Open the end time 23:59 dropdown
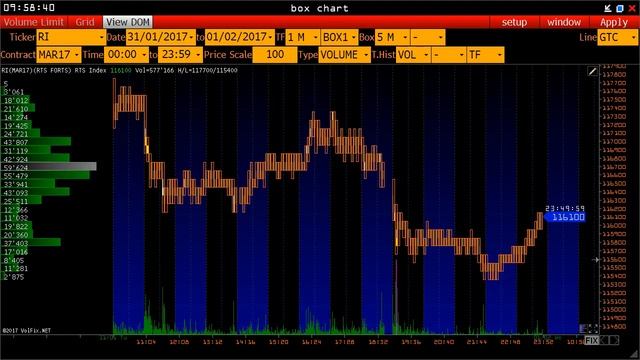Screen dimensions: 640x360 [x=180, y=55]
